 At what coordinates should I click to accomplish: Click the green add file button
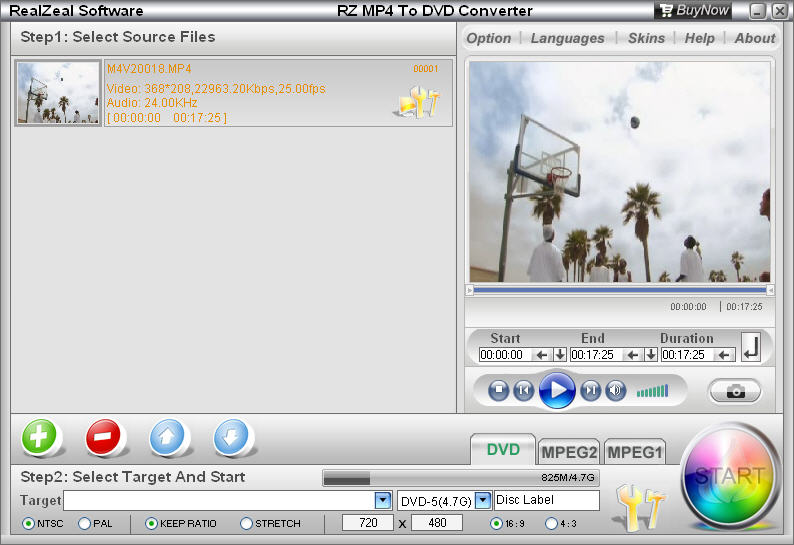[x=39, y=437]
